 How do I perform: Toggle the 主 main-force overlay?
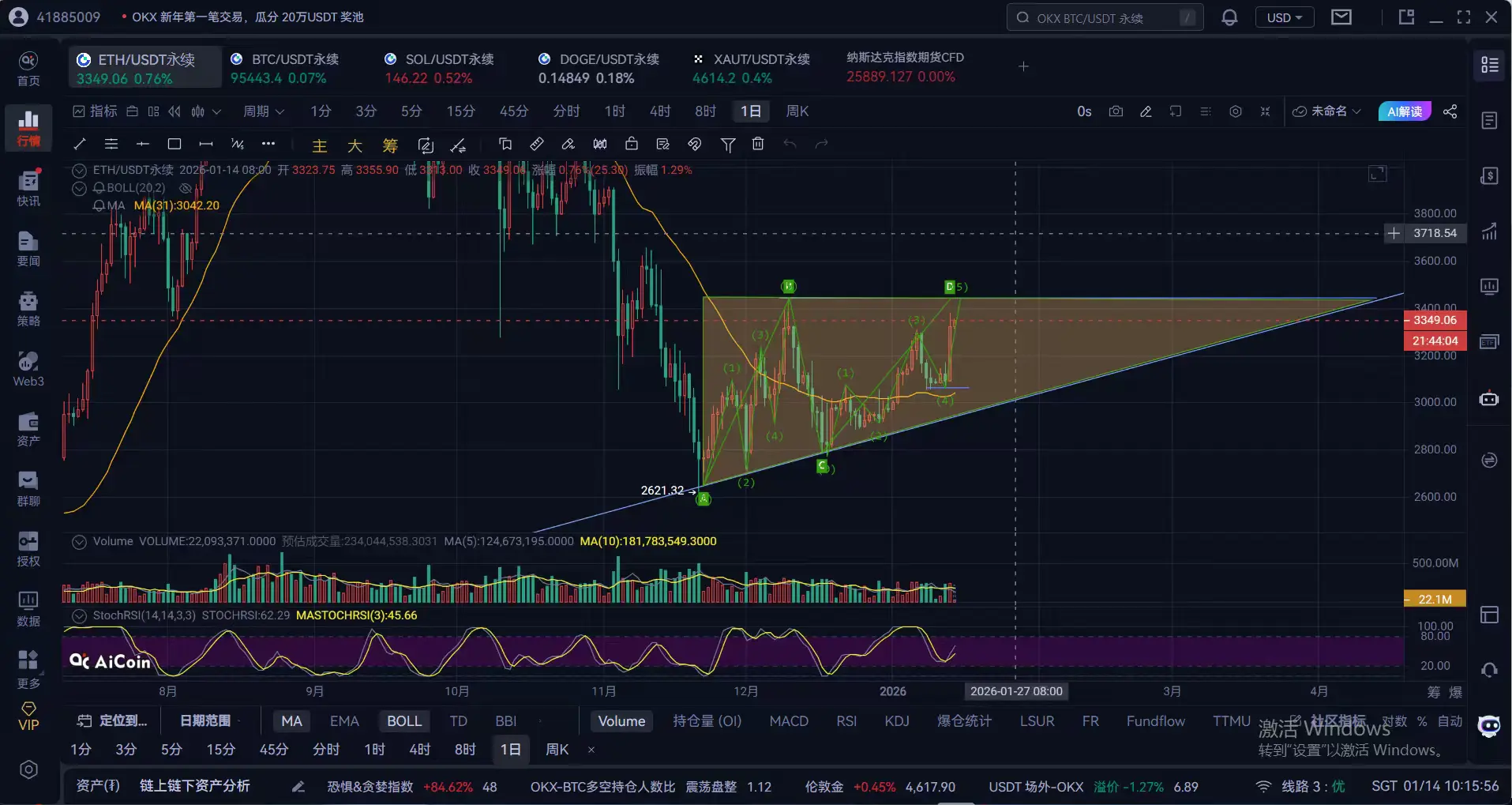point(320,145)
